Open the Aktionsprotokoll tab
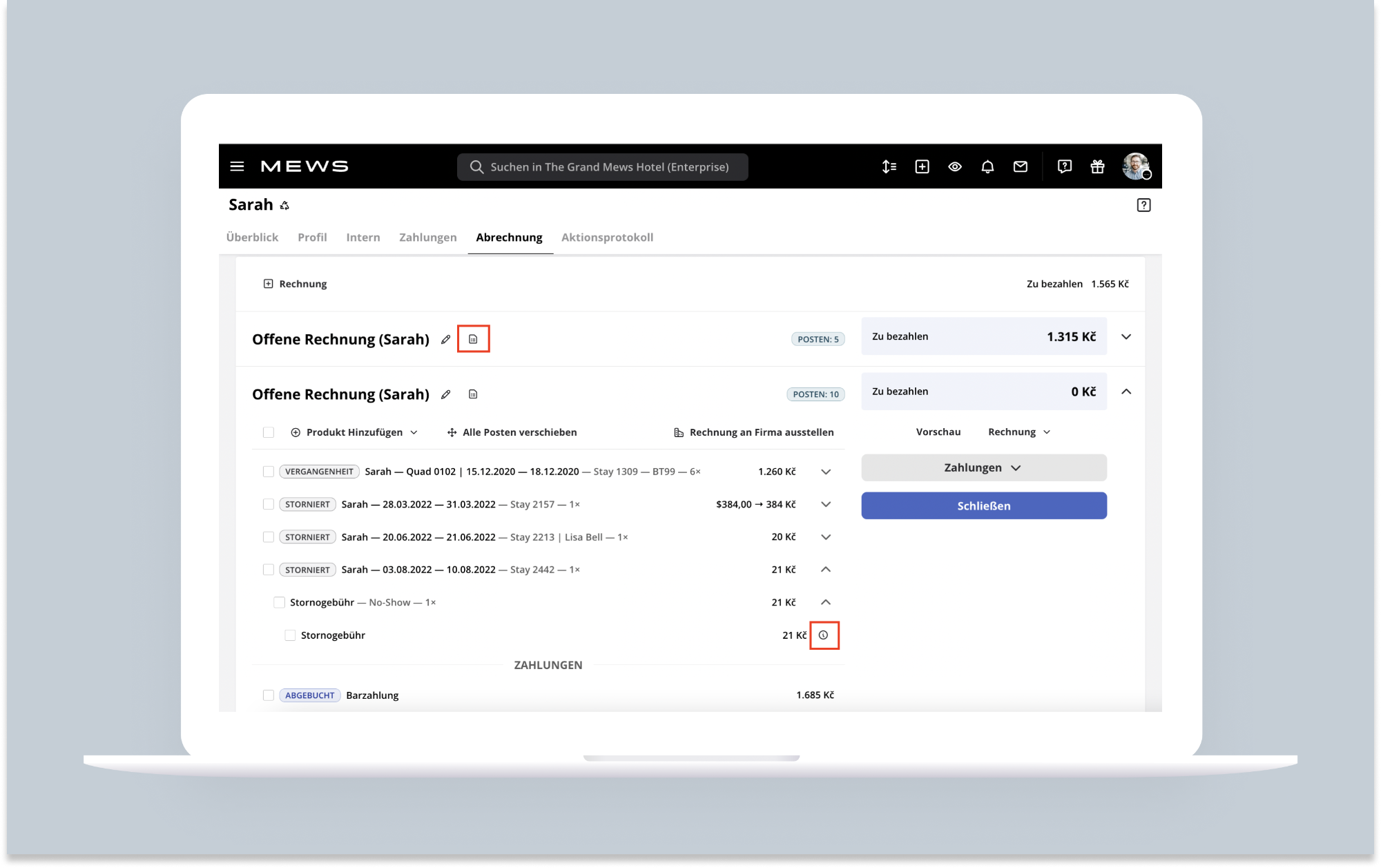Screen dimensions: 1381x868 (x=607, y=238)
